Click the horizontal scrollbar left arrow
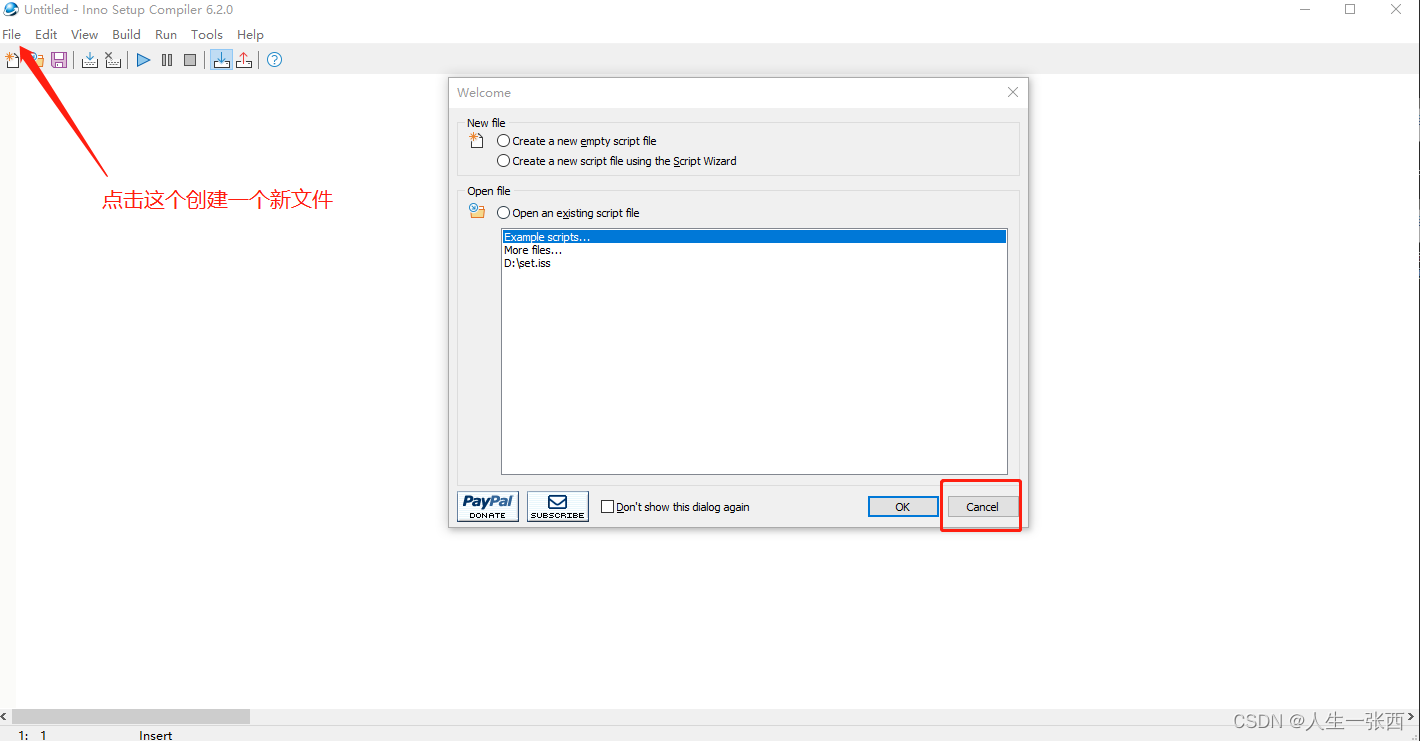The width and height of the screenshot is (1420, 741). (5, 716)
